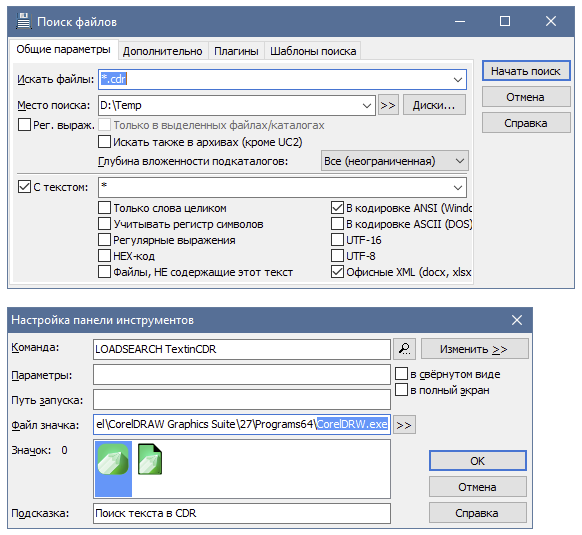Open the Место поиска path dropdown
The image size is (582, 535).
367,105
